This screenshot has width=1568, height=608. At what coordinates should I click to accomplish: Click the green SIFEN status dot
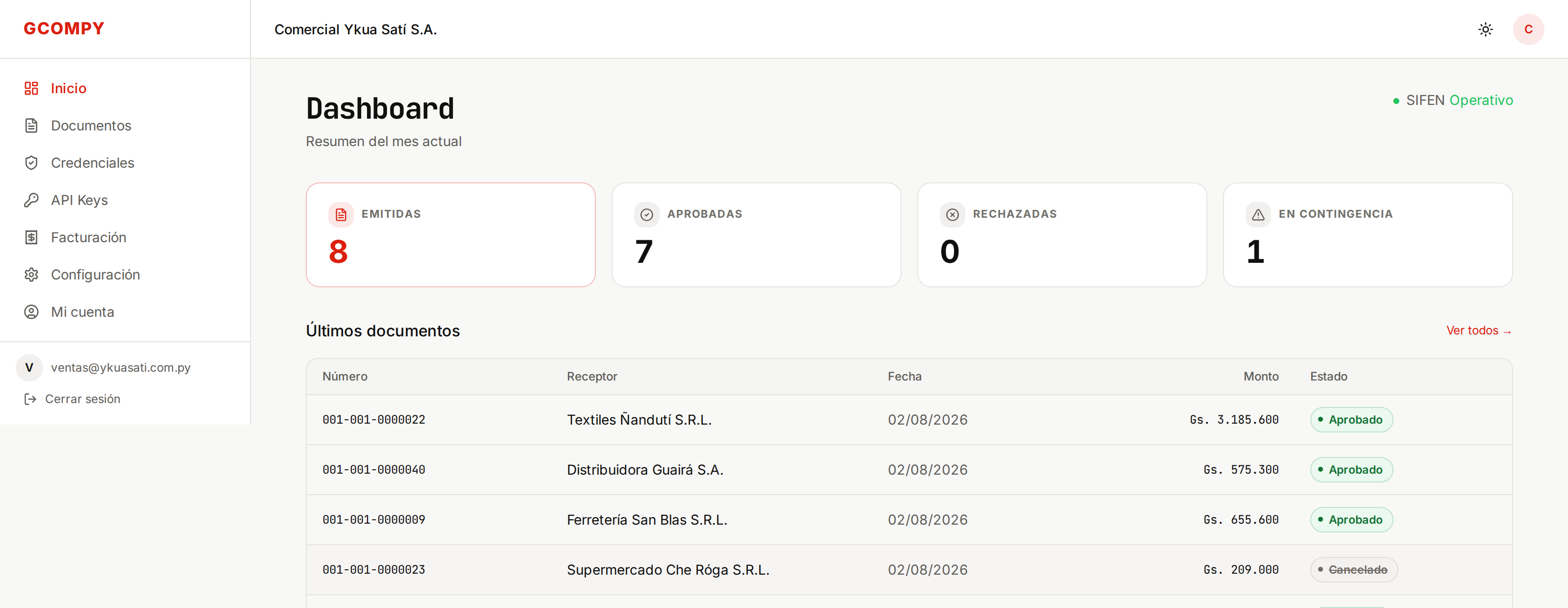tap(1396, 101)
